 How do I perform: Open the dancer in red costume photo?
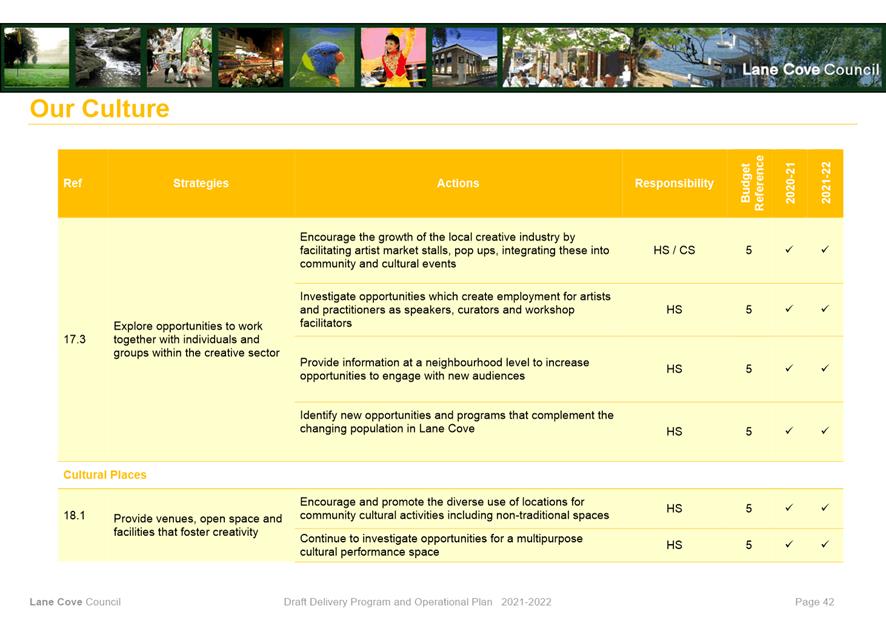tap(393, 57)
